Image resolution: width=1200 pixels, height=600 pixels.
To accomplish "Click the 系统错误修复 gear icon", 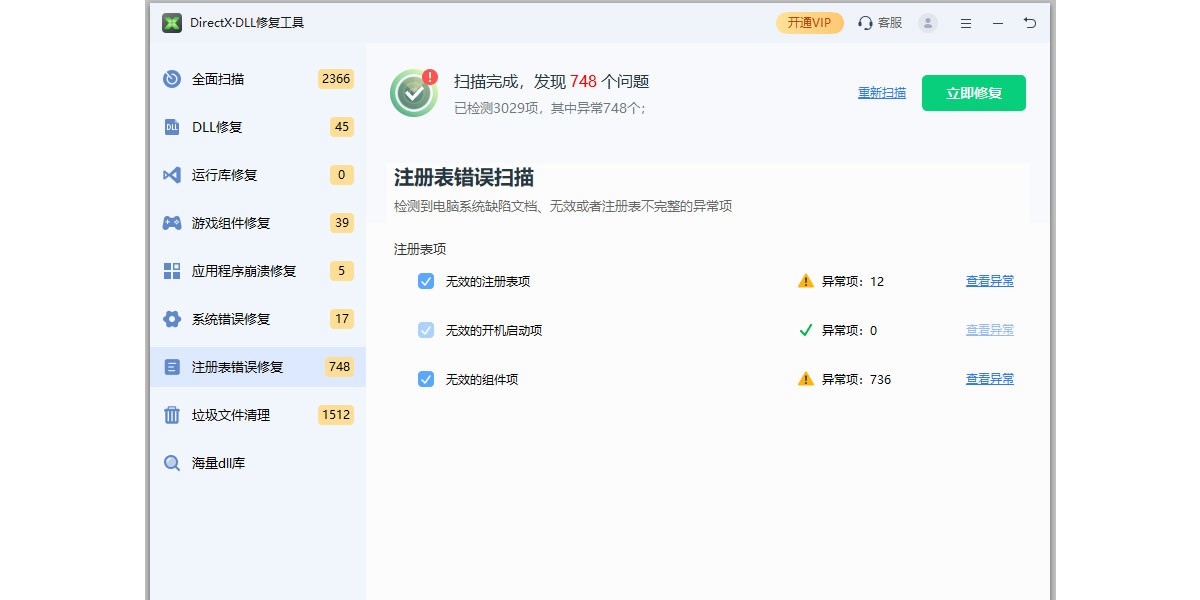I will coord(172,319).
